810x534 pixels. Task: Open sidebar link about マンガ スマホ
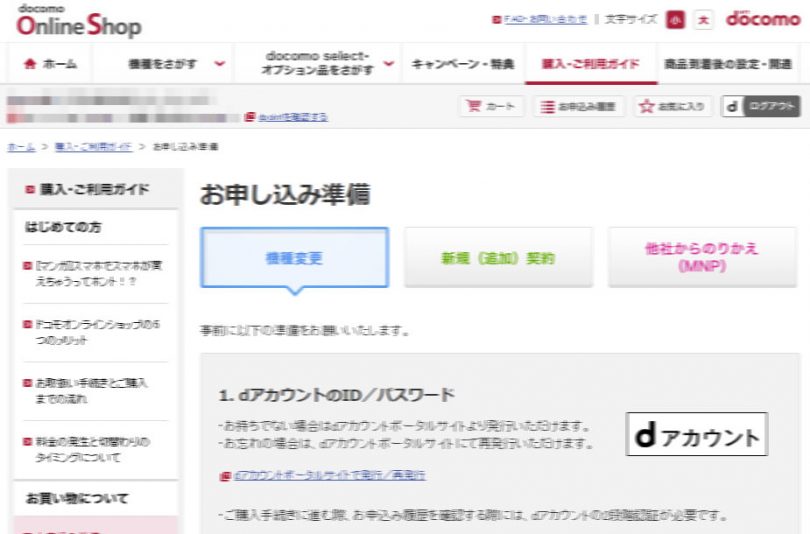98,274
